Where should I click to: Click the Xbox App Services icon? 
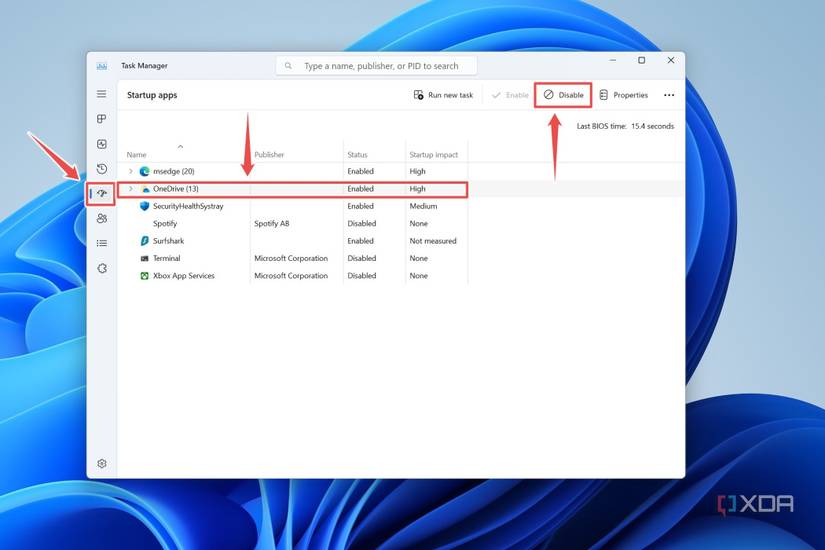(x=144, y=276)
